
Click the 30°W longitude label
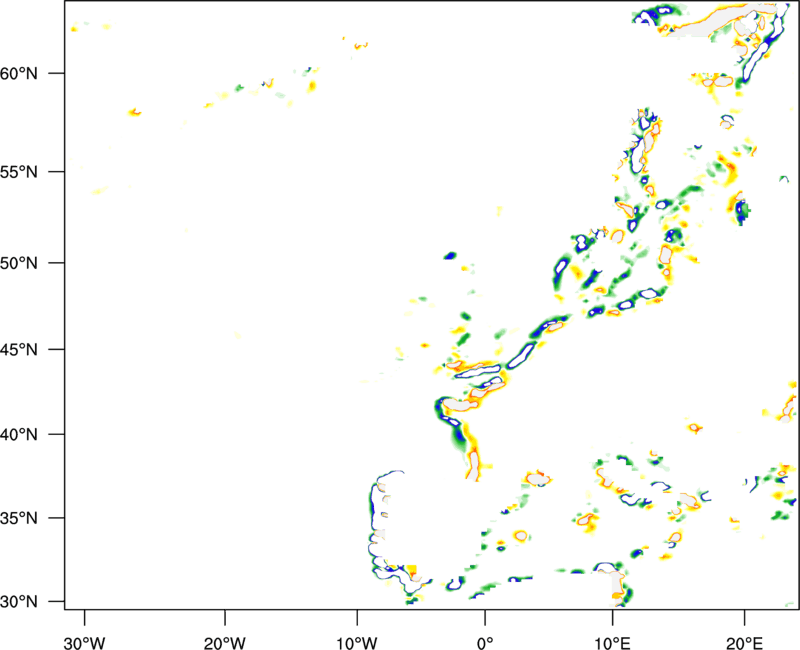click(x=85, y=643)
